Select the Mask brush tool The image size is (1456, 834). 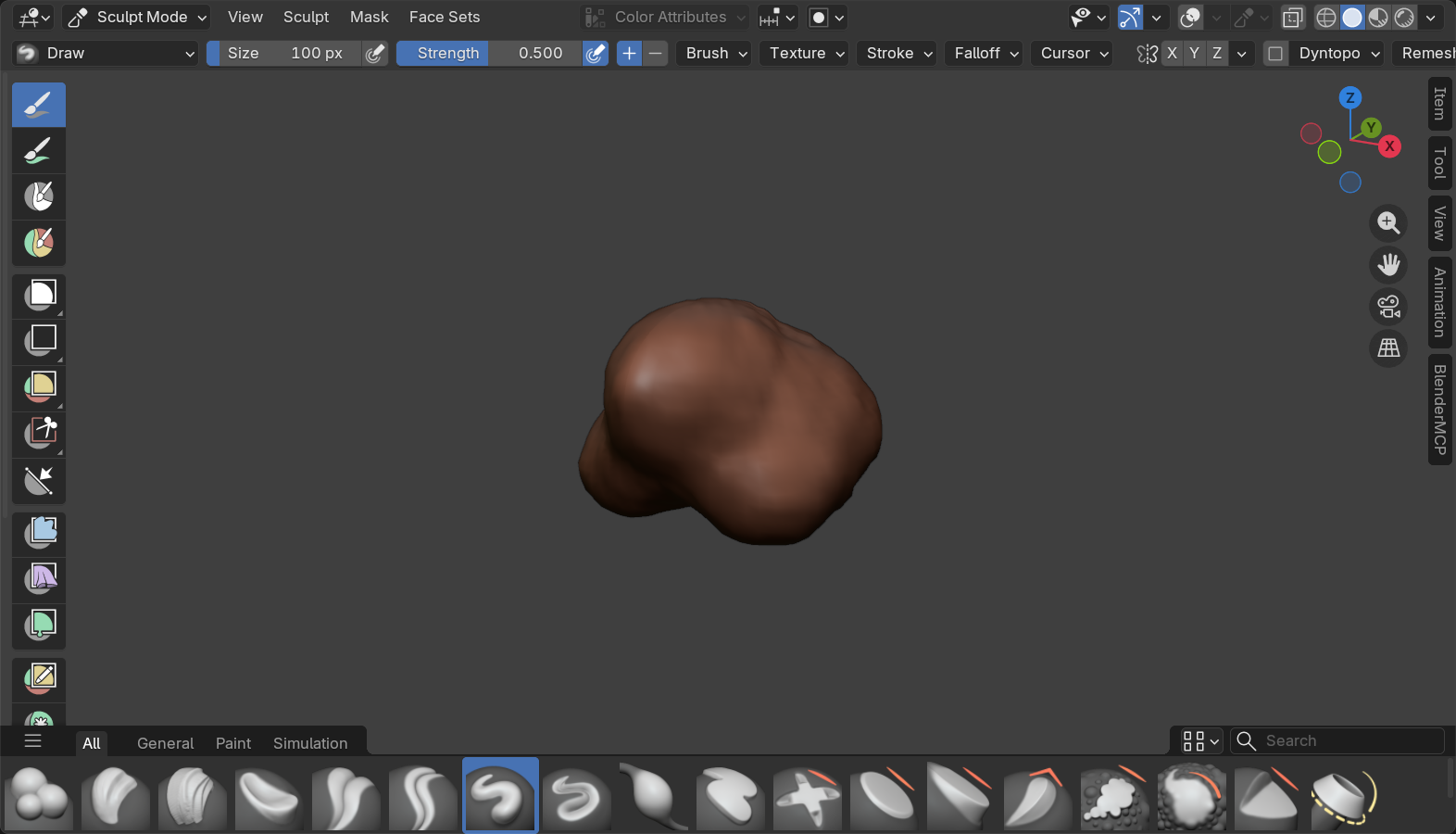pos(39,196)
